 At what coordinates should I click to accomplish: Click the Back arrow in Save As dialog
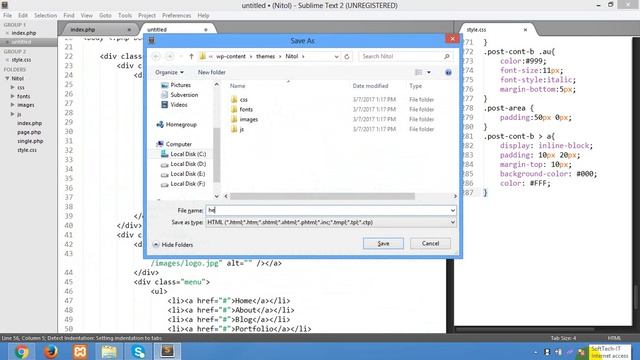(x=156, y=56)
